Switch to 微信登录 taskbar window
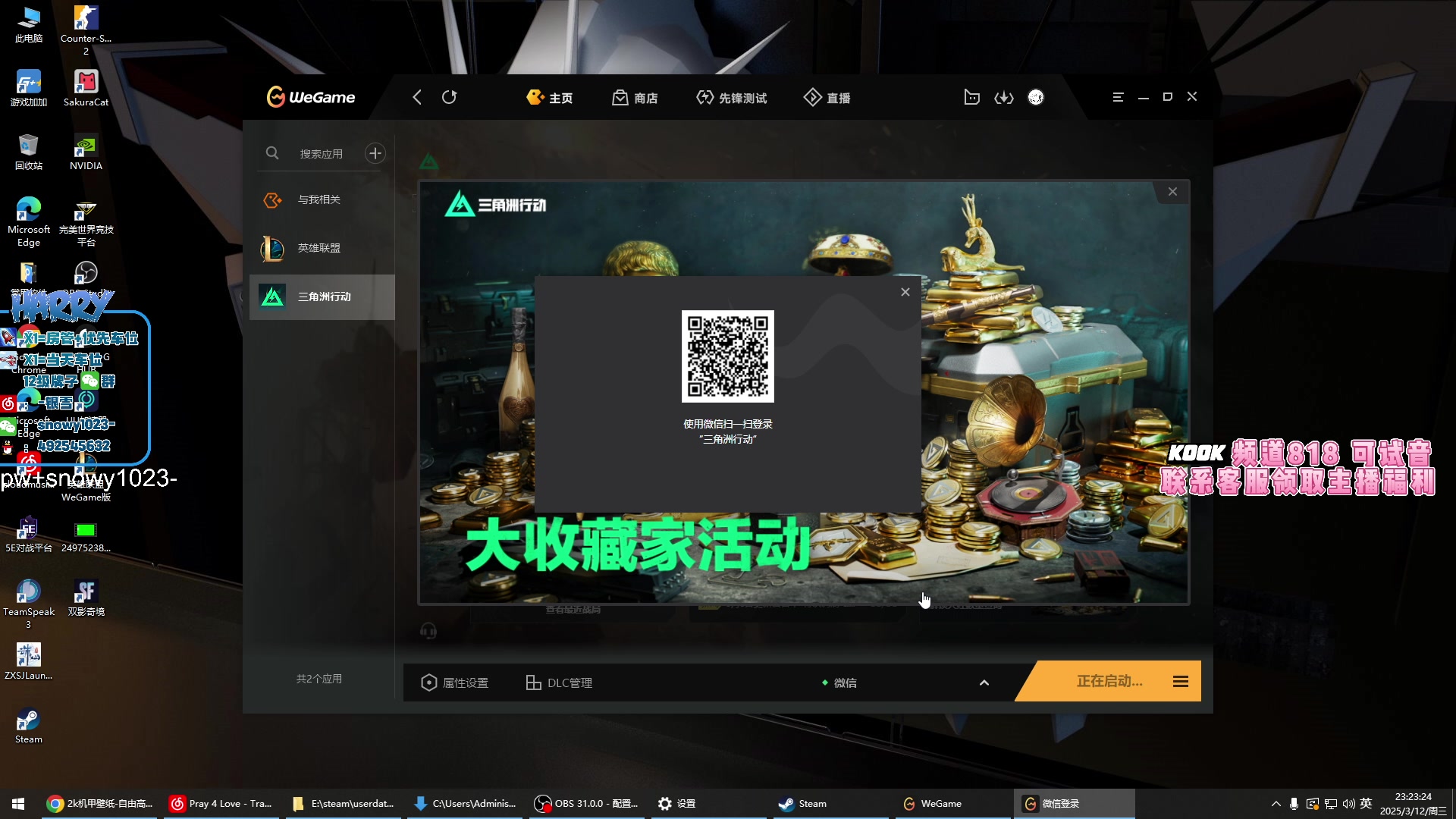 [1075, 804]
